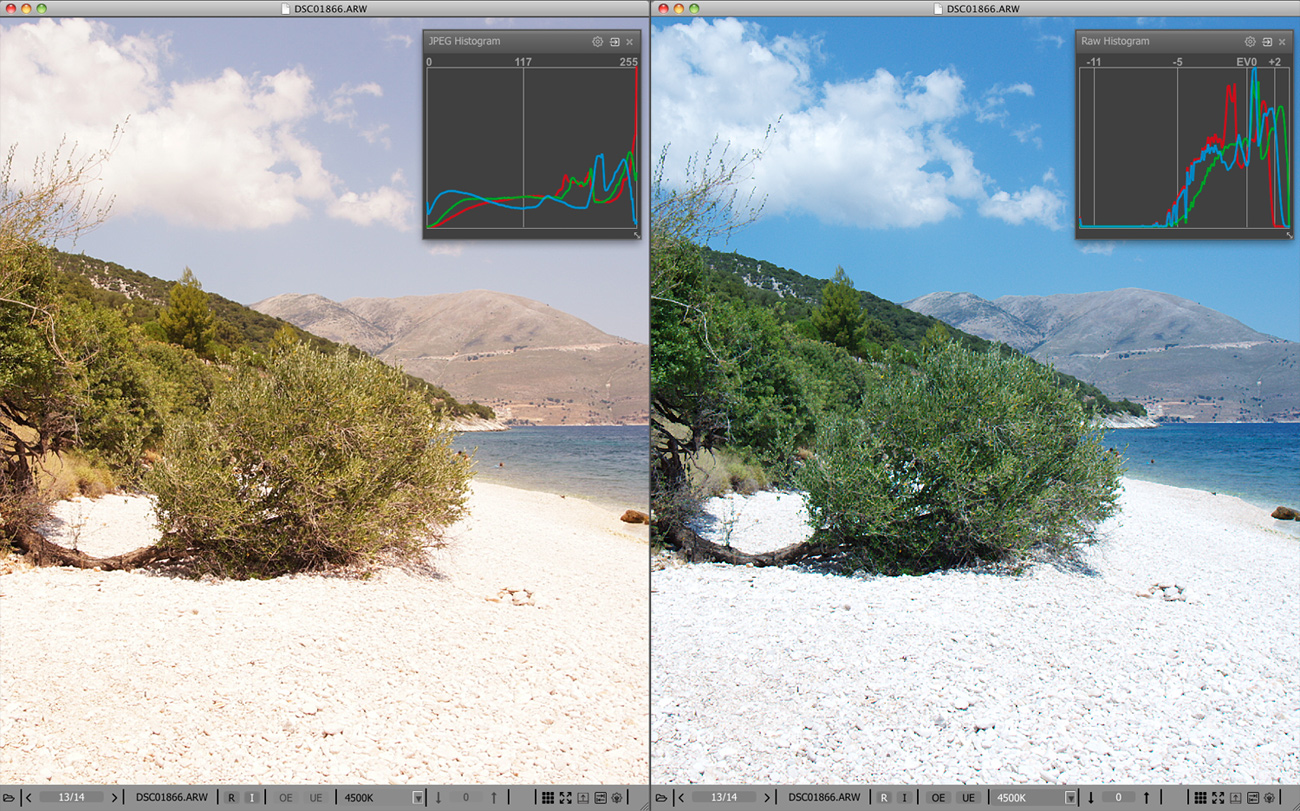The width and height of the screenshot is (1300, 811).
Task: Click open-folder icon in left window
Action: point(8,797)
